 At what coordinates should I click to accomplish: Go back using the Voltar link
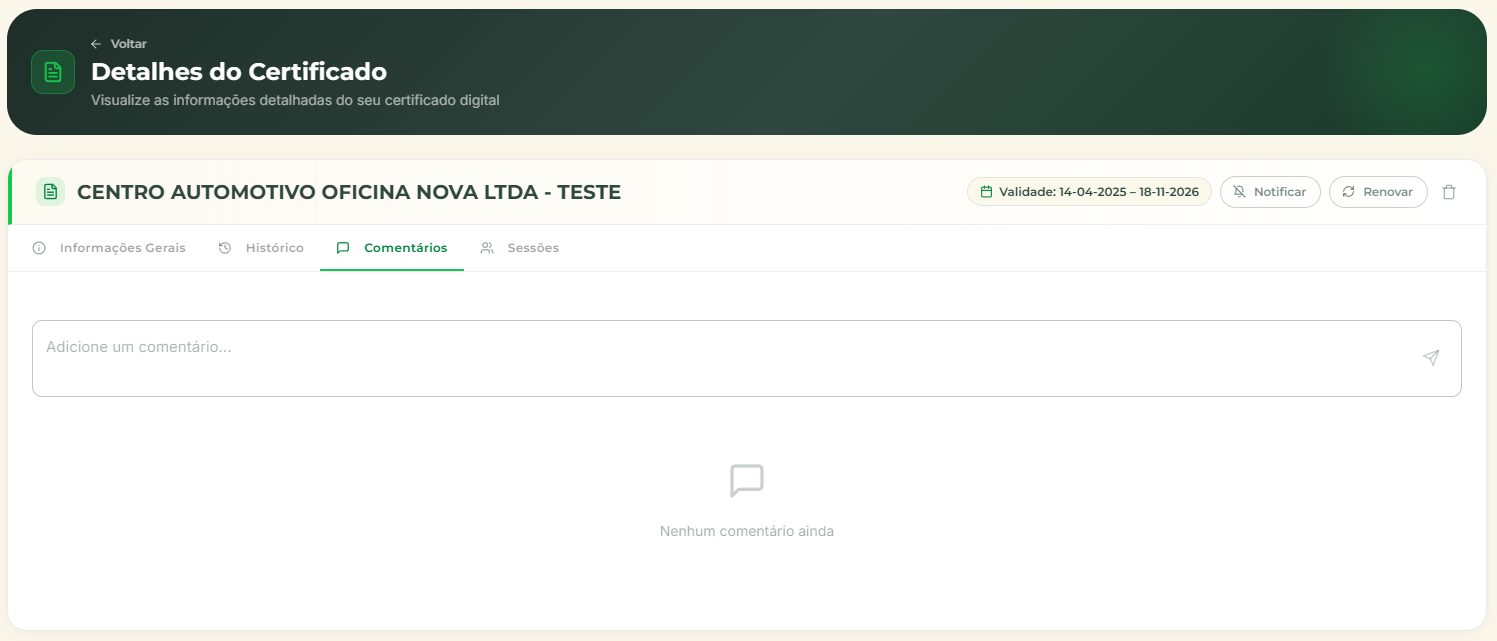click(x=118, y=44)
